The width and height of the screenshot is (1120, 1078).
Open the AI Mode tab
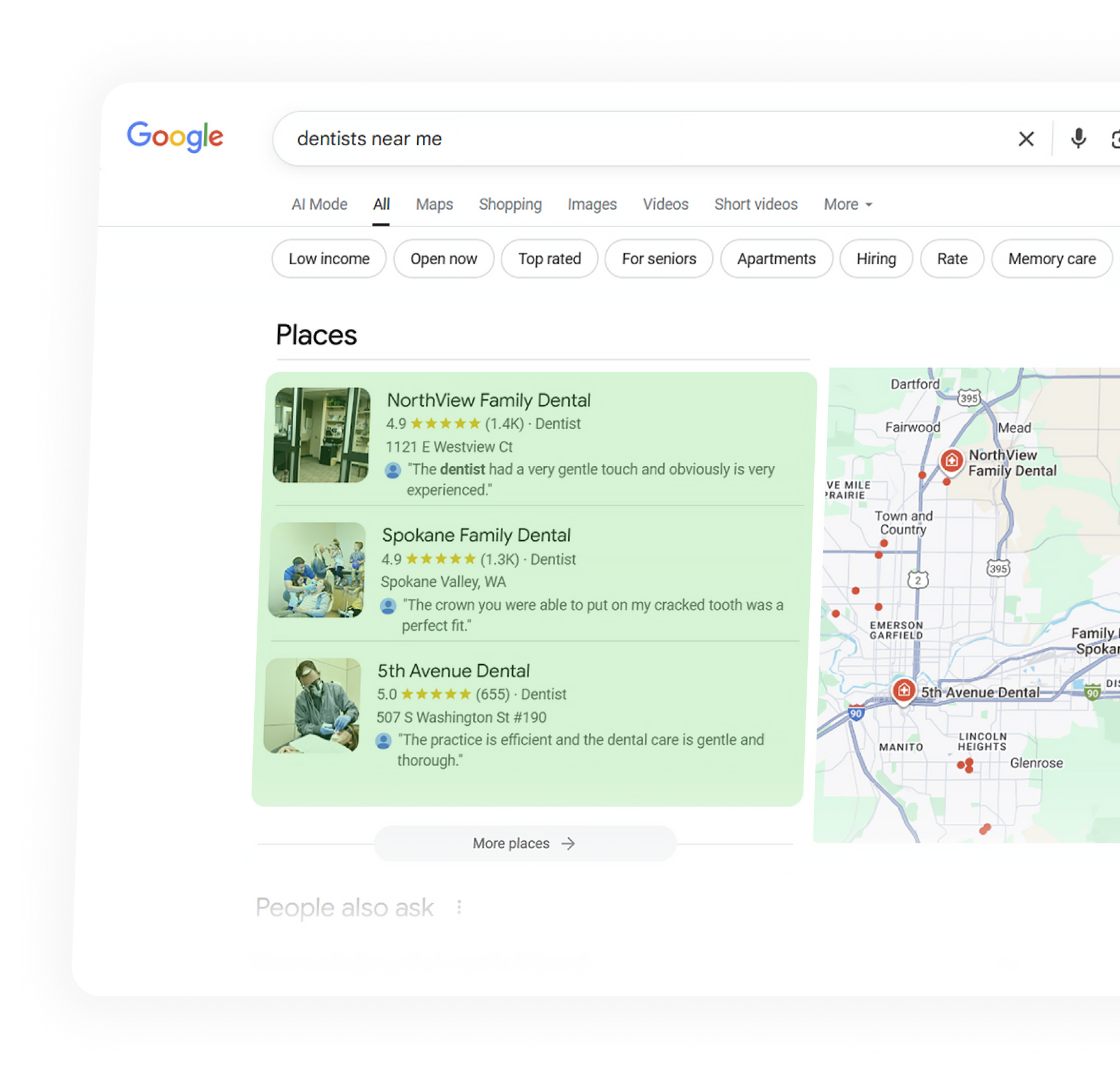click(319, 204)
